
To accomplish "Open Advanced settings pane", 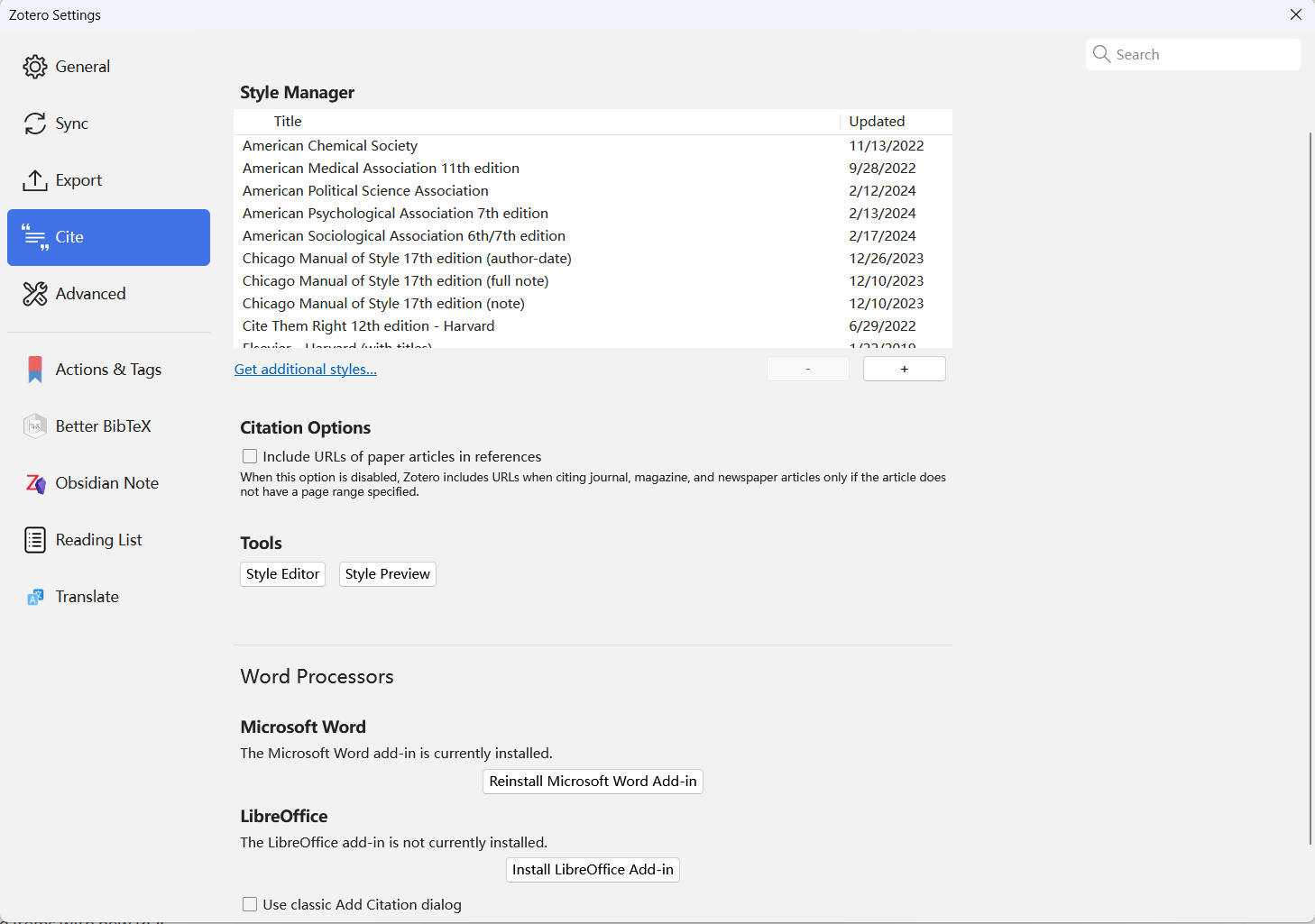I will pyautogui.click(x=108, y=294).
